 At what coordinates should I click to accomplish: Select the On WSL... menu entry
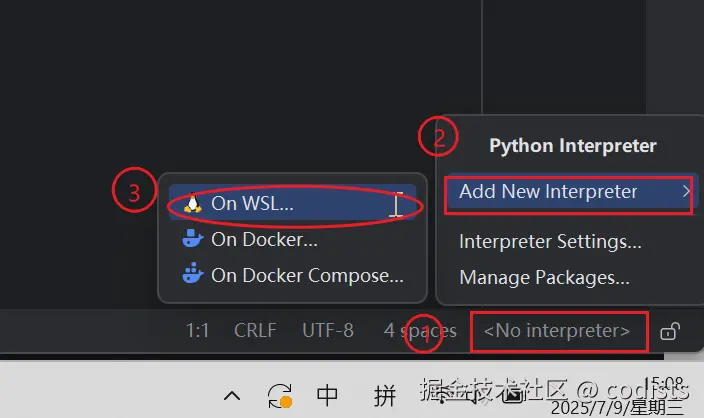pyautogui.click(x=252, y=203)
